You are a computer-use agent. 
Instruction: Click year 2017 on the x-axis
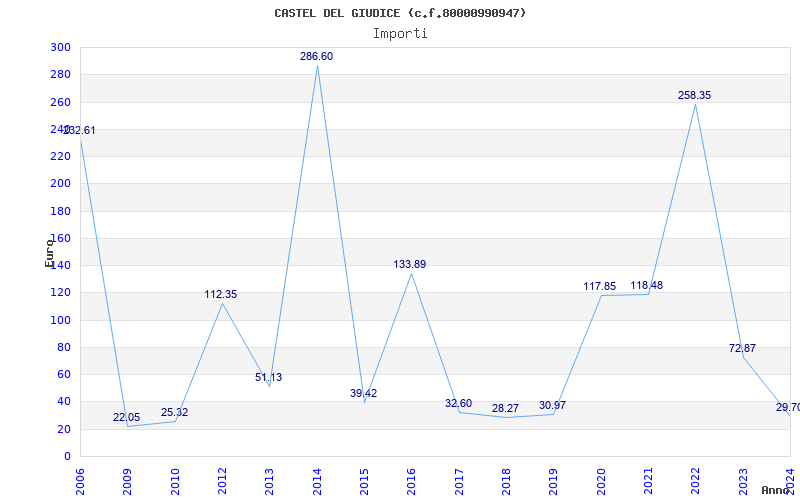[459, 482]
